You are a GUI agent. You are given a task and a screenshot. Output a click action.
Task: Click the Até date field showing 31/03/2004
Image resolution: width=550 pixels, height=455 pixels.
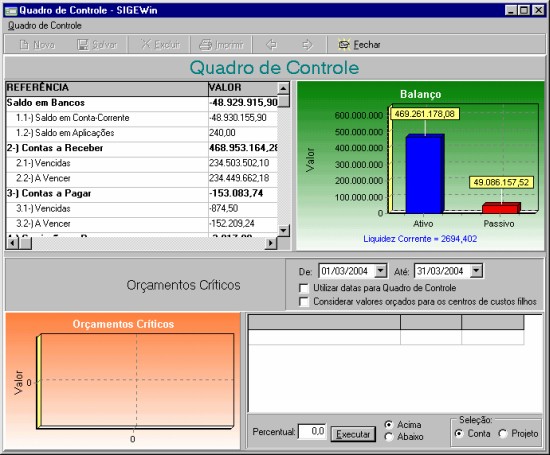[x=442, y=271]
